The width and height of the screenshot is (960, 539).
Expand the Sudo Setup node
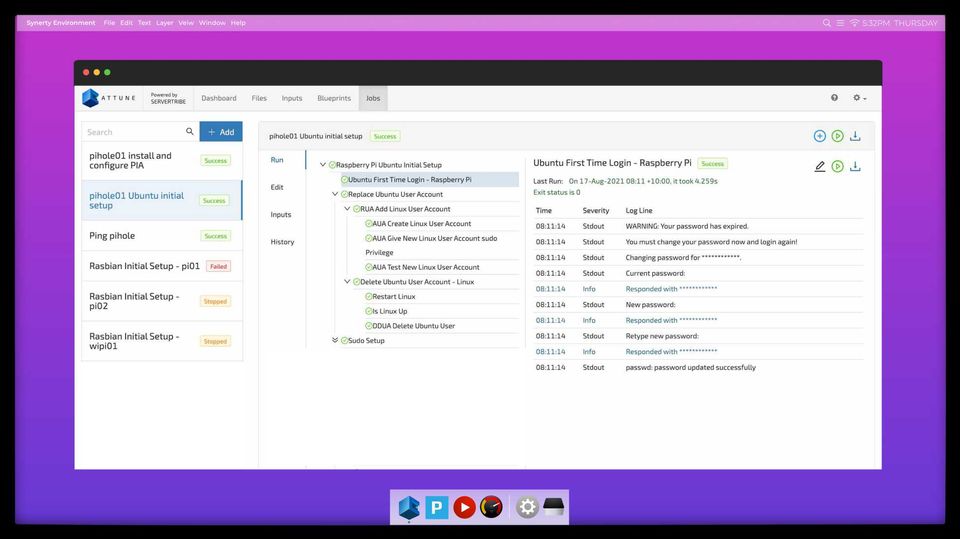point(335,340)
